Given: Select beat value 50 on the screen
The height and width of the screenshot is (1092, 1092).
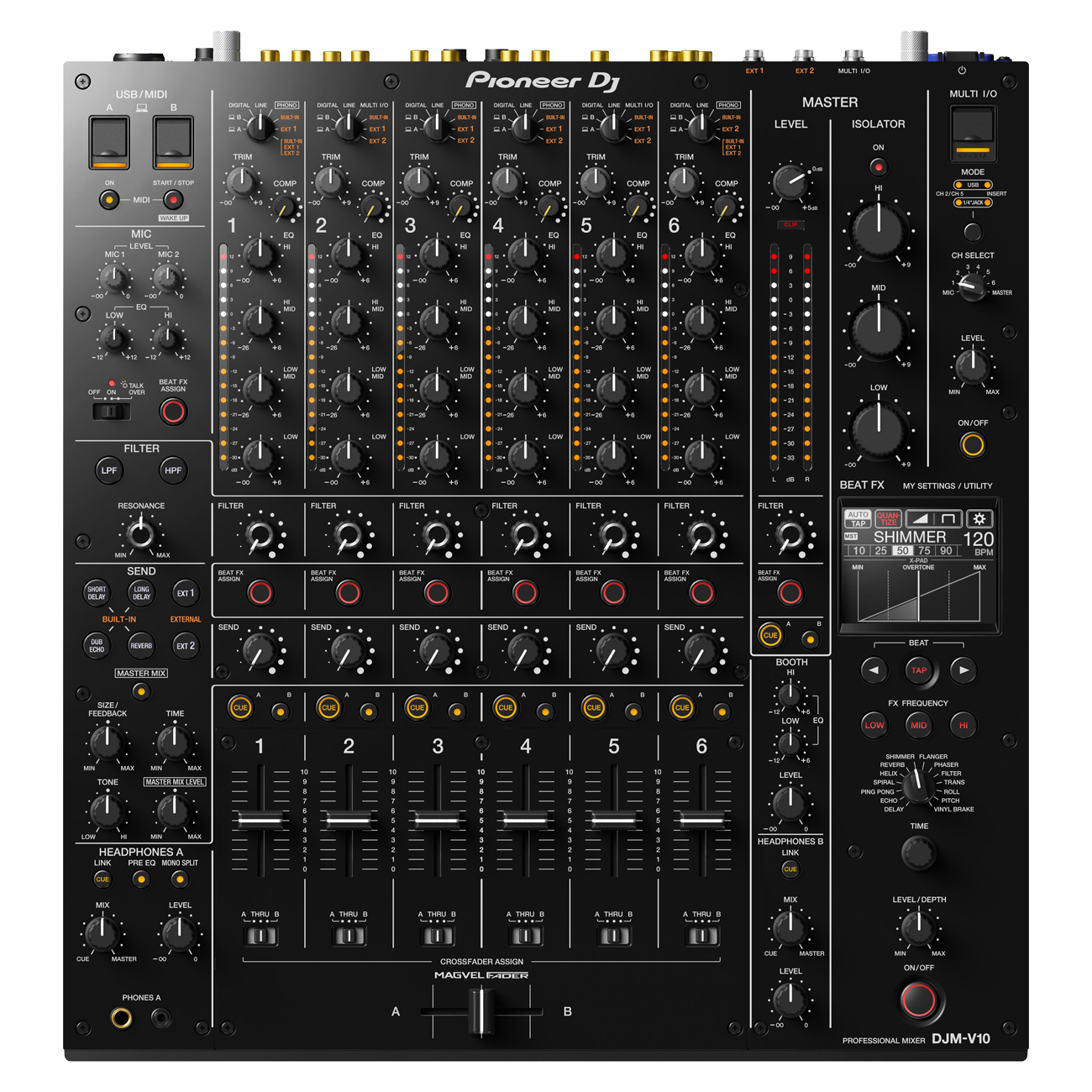Looking at the screenshot, I should [902, 551].
